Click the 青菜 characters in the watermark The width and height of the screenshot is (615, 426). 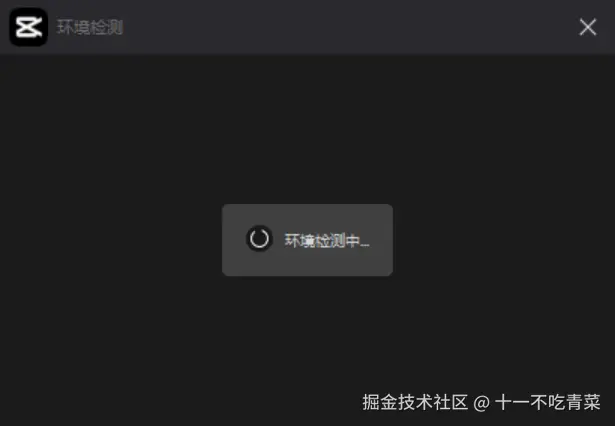coord(583,402)
